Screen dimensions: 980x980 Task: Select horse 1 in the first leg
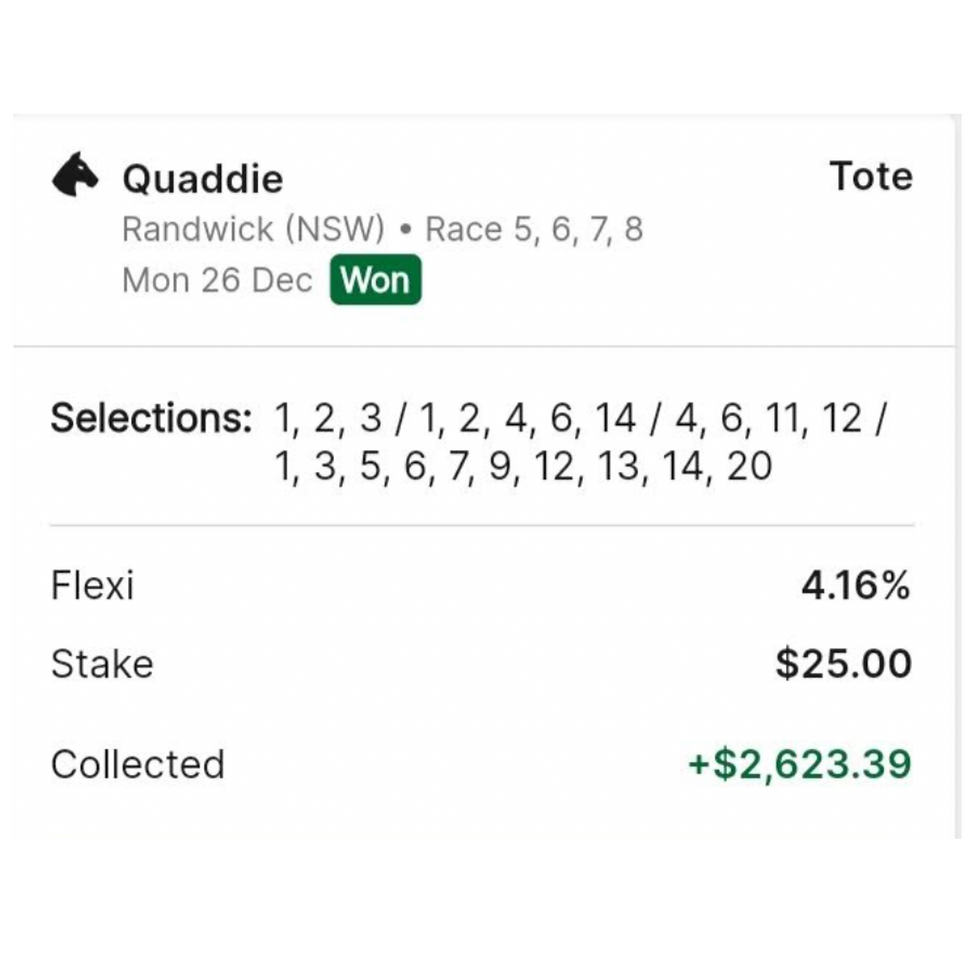click(x=288, y=418)
